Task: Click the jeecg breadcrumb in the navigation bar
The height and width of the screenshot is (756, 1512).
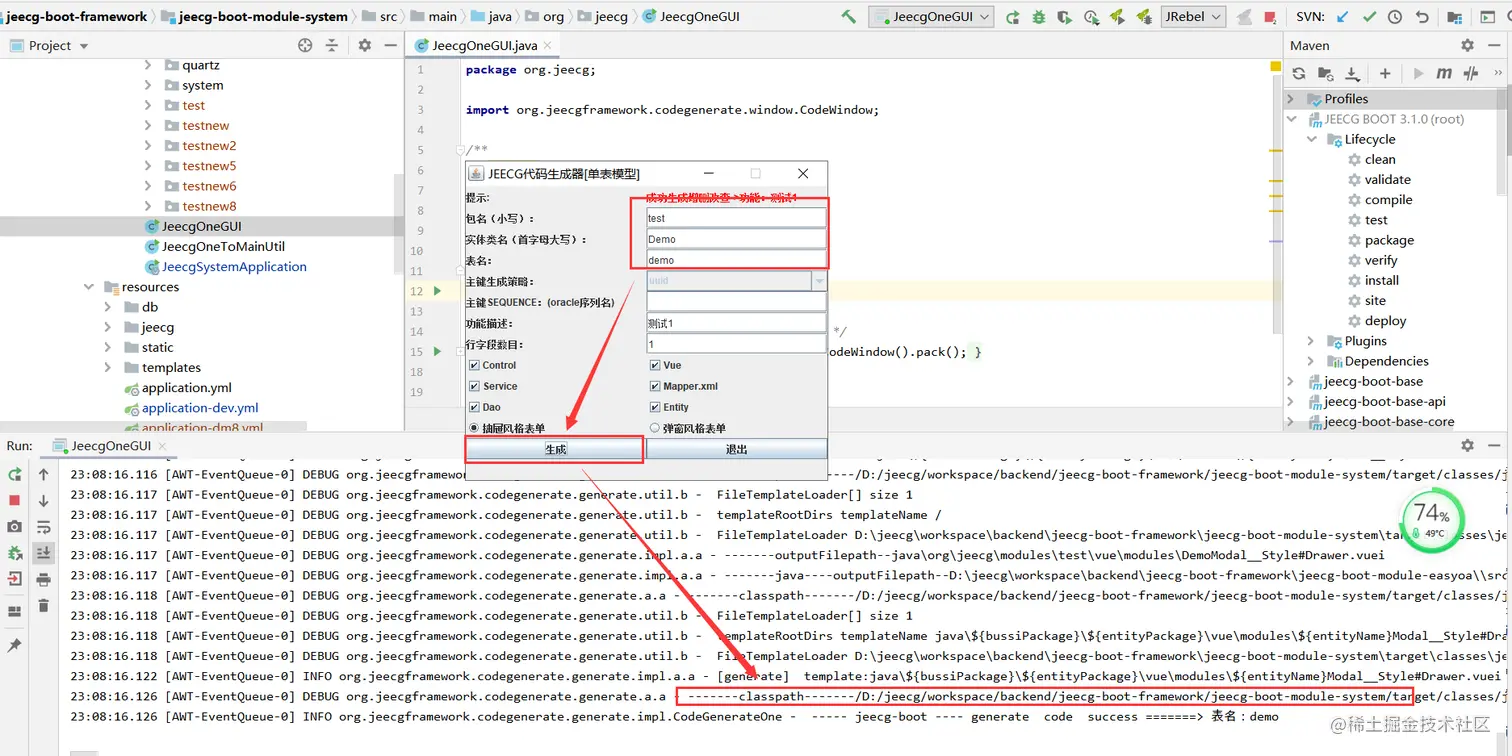Action: pos(611,17)
